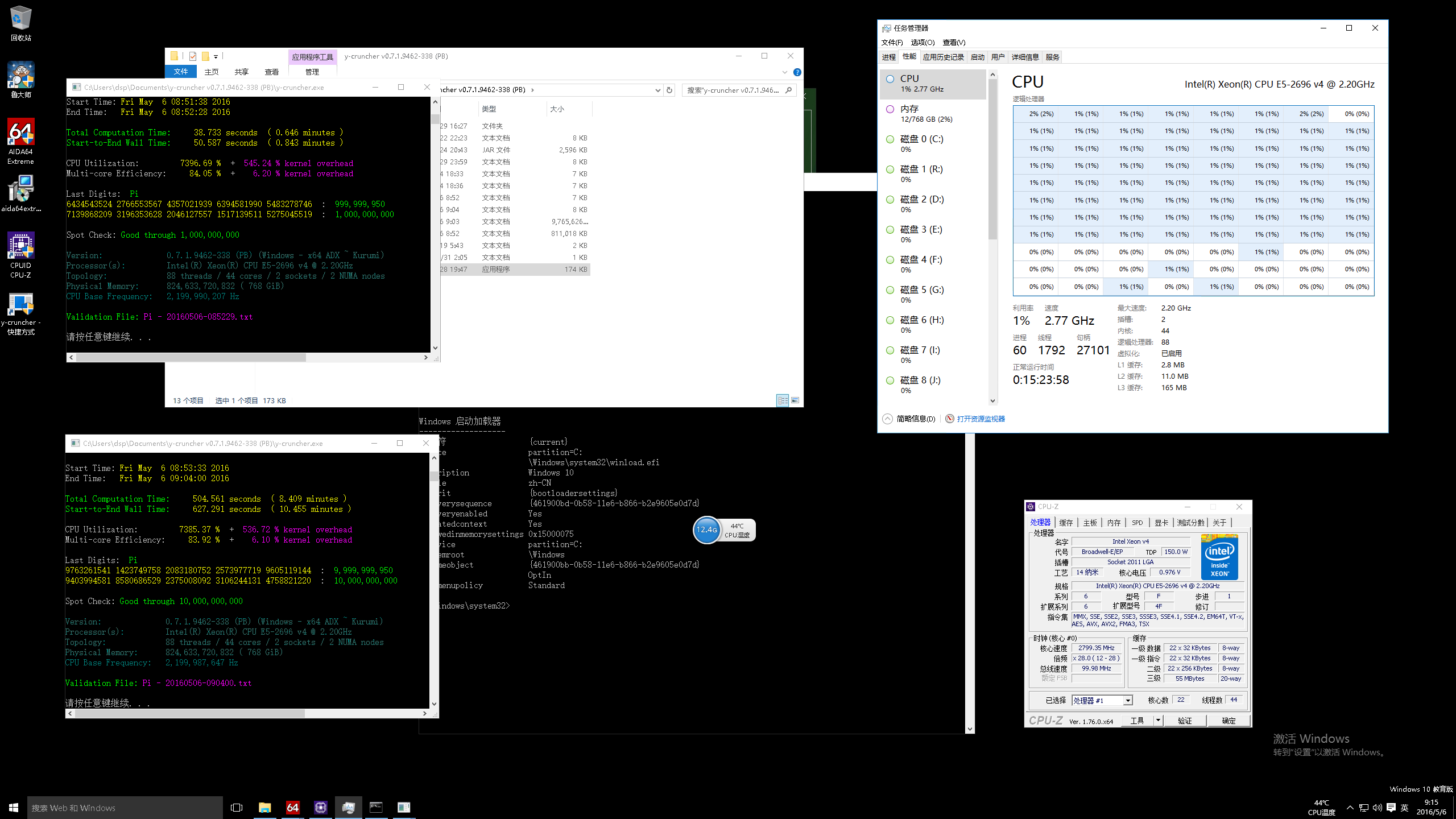Click the Properties quick access icon in Explorer title bar
The height and width of the screenshot is (819, 1456).
coord(193,56)
